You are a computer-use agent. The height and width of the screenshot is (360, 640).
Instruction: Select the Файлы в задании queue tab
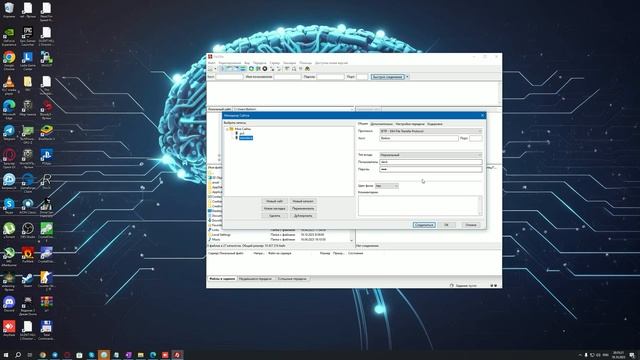point(222,279)
